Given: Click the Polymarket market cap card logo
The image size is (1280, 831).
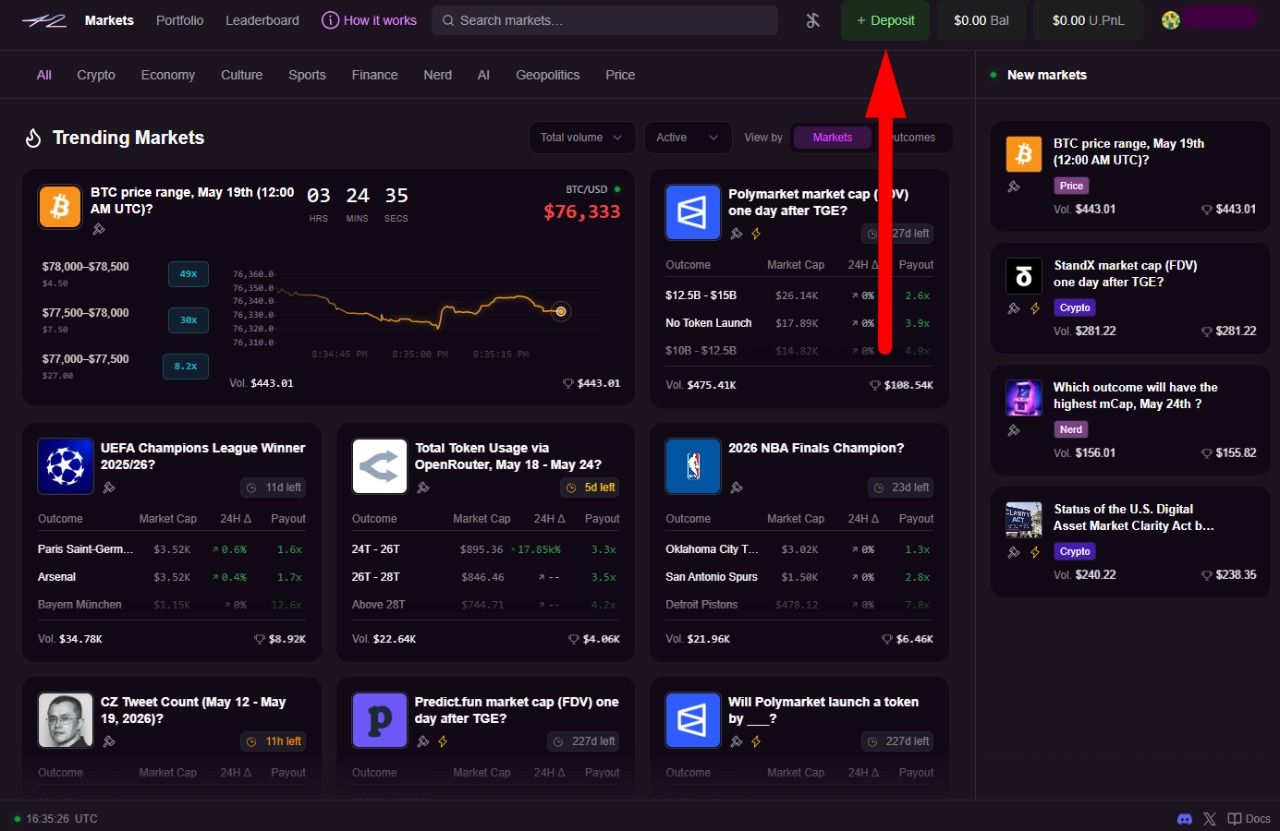Looking at the screenshot, I should coord(693,212).
